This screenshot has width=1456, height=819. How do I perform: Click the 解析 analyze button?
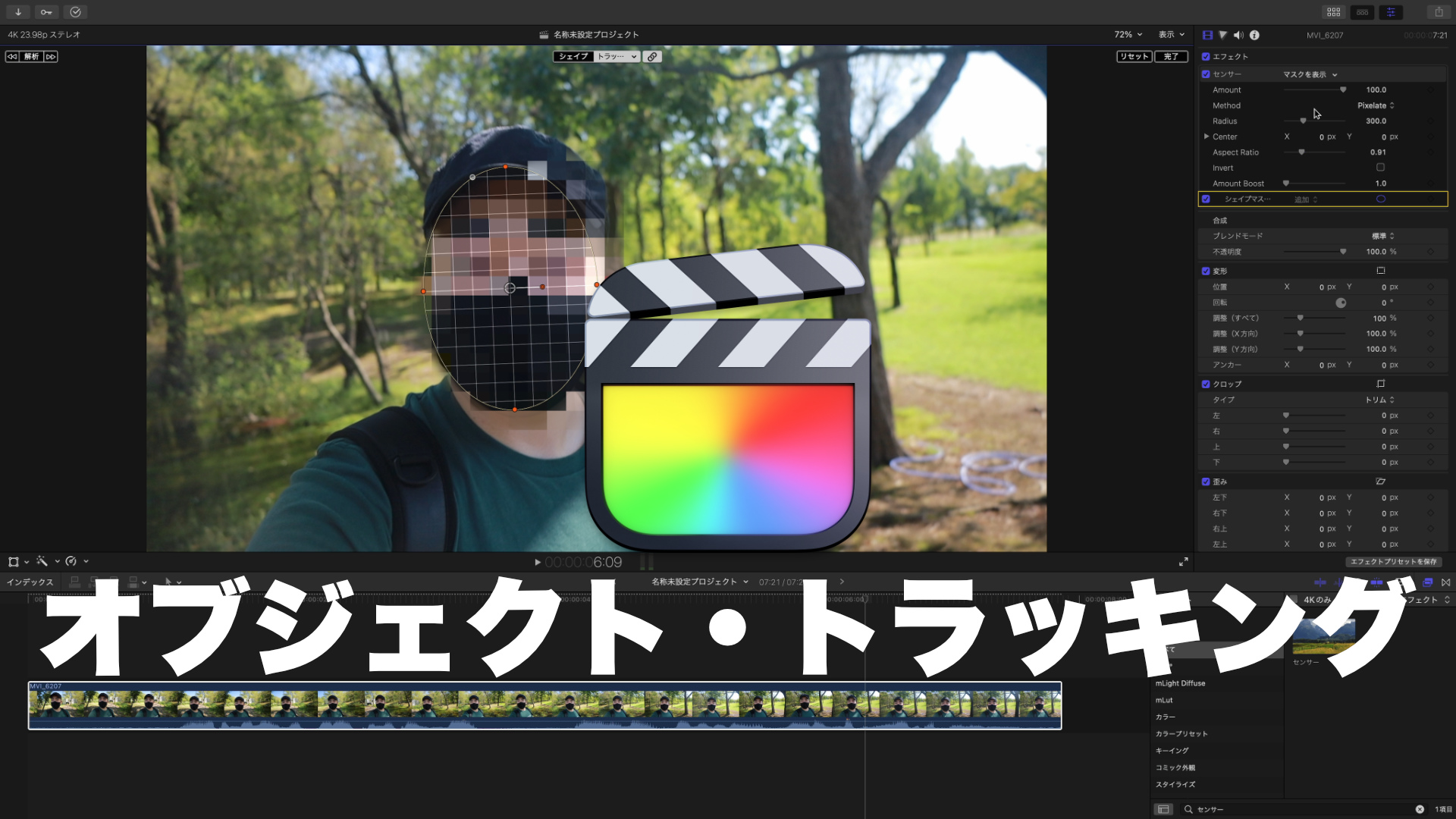[31, 57]
